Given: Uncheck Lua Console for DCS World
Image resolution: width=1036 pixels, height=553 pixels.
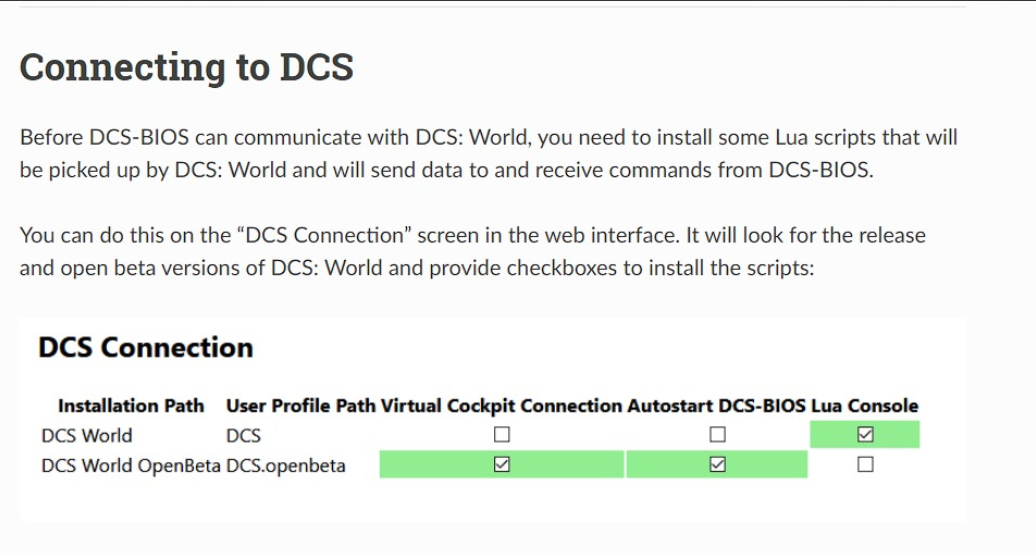Looking at the screenshot, I should 865,435.
